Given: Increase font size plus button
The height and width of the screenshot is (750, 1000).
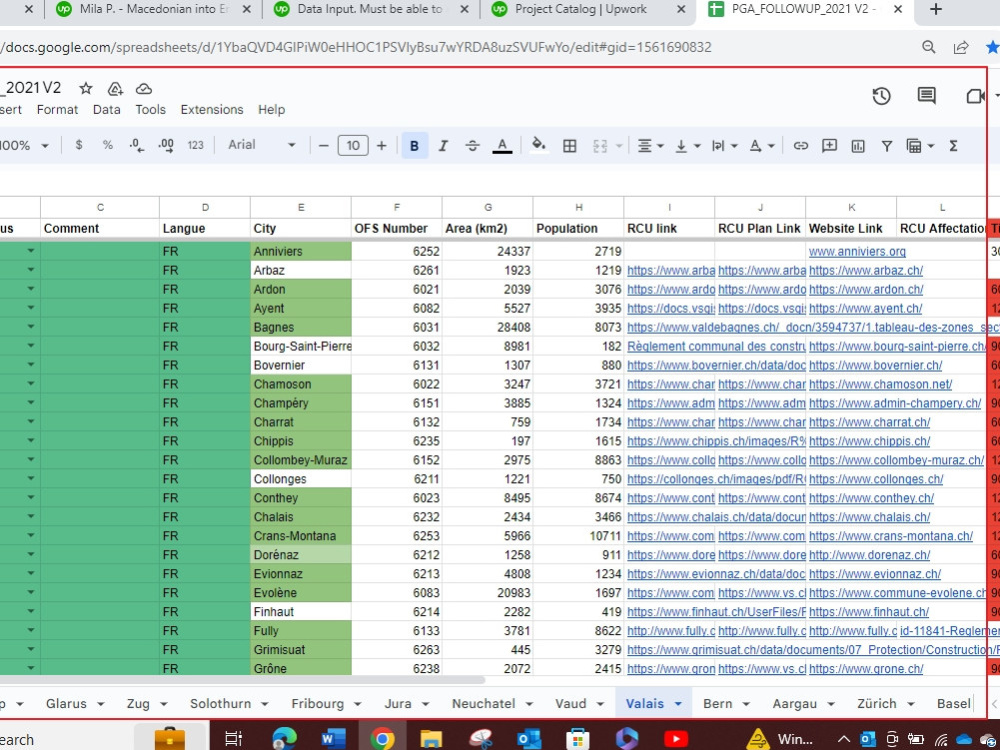Looking at the screenshot, I should (381, 146).
